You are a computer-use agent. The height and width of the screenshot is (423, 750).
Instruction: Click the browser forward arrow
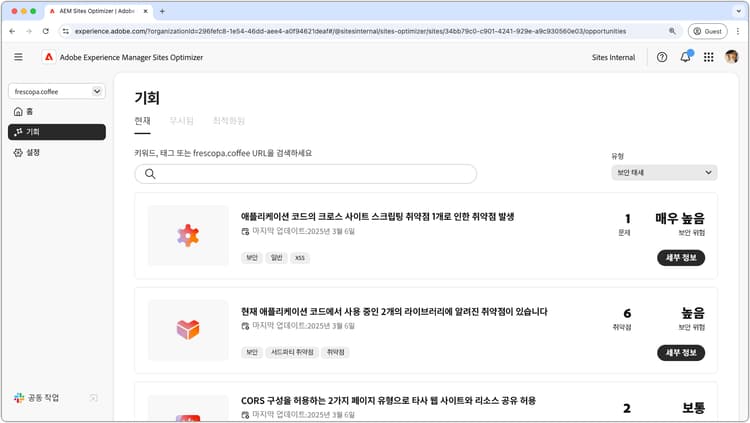29,31
